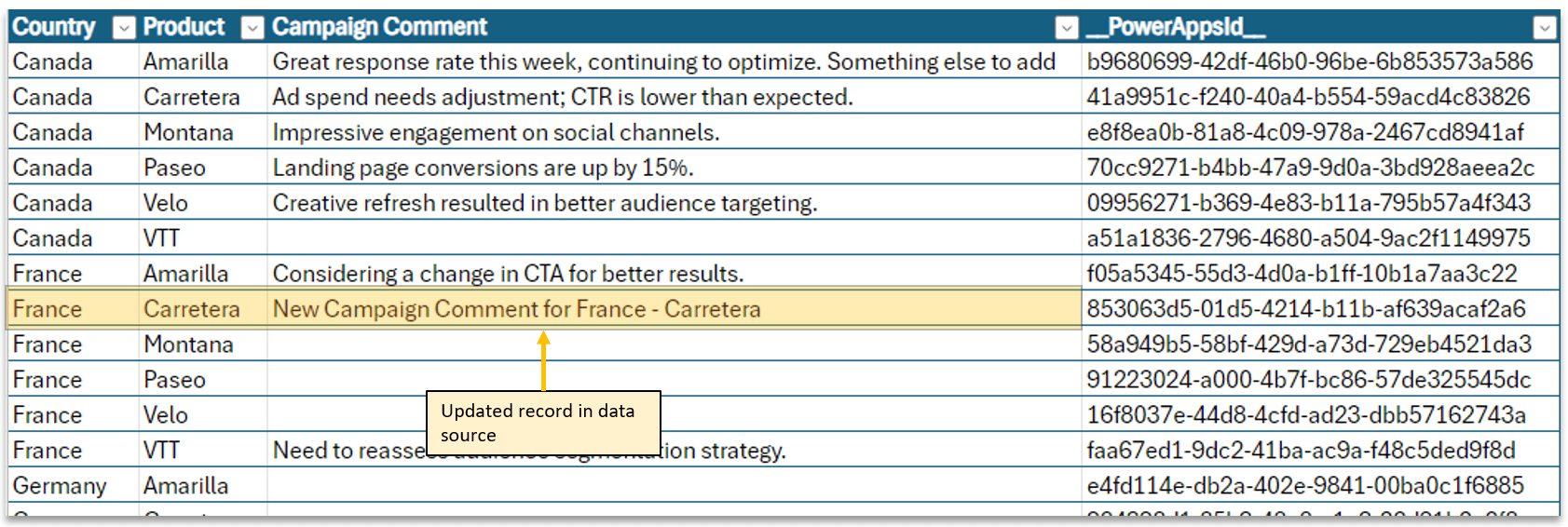Open the __PowerAppsId__ column filter dropdown

[1545, 28]
